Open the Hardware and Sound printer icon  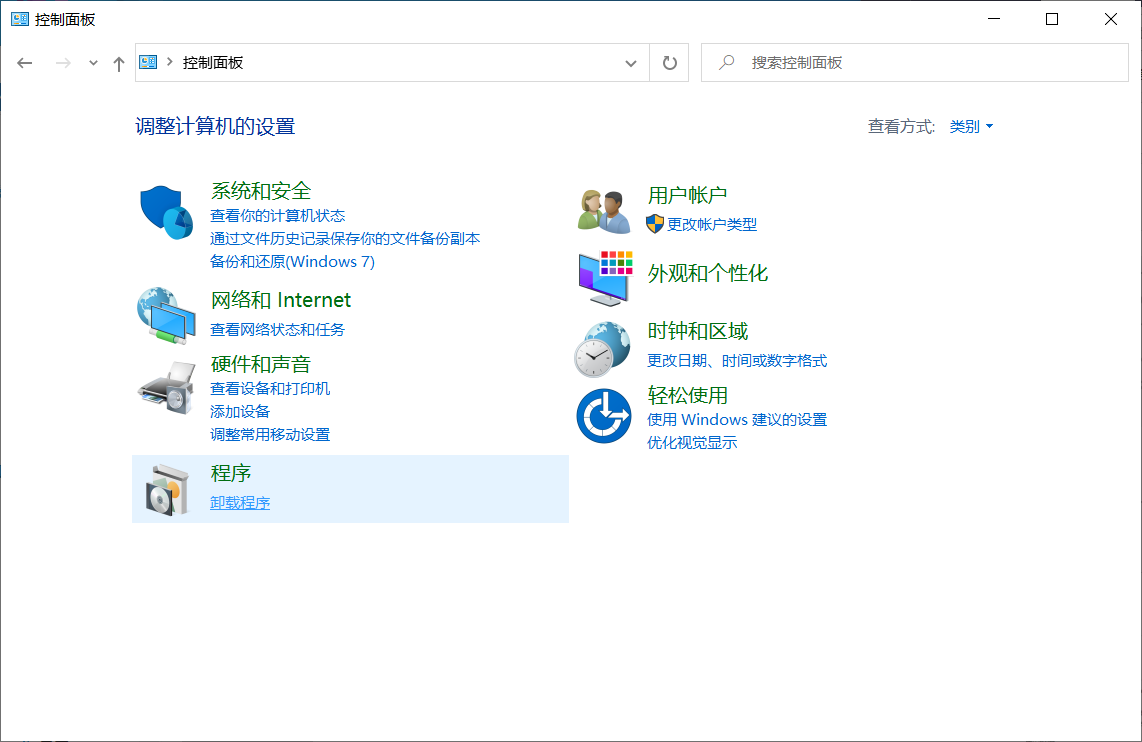167,387
